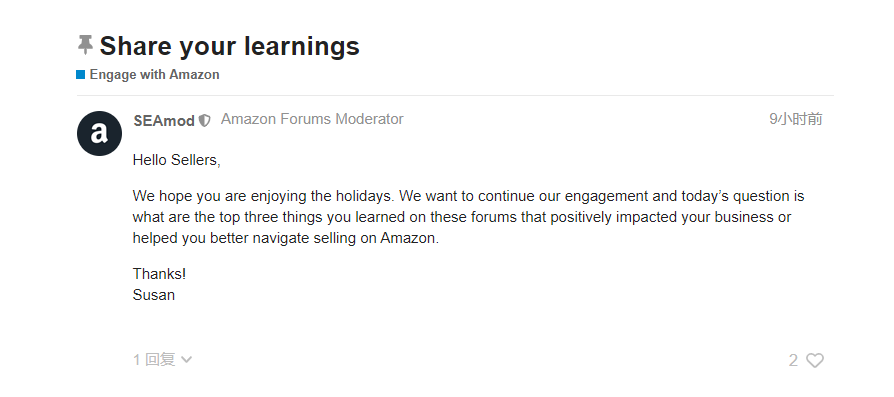Click the phrase 'today's question is' in post
This screenshot has height=397, width=894.
coord(743,197)
